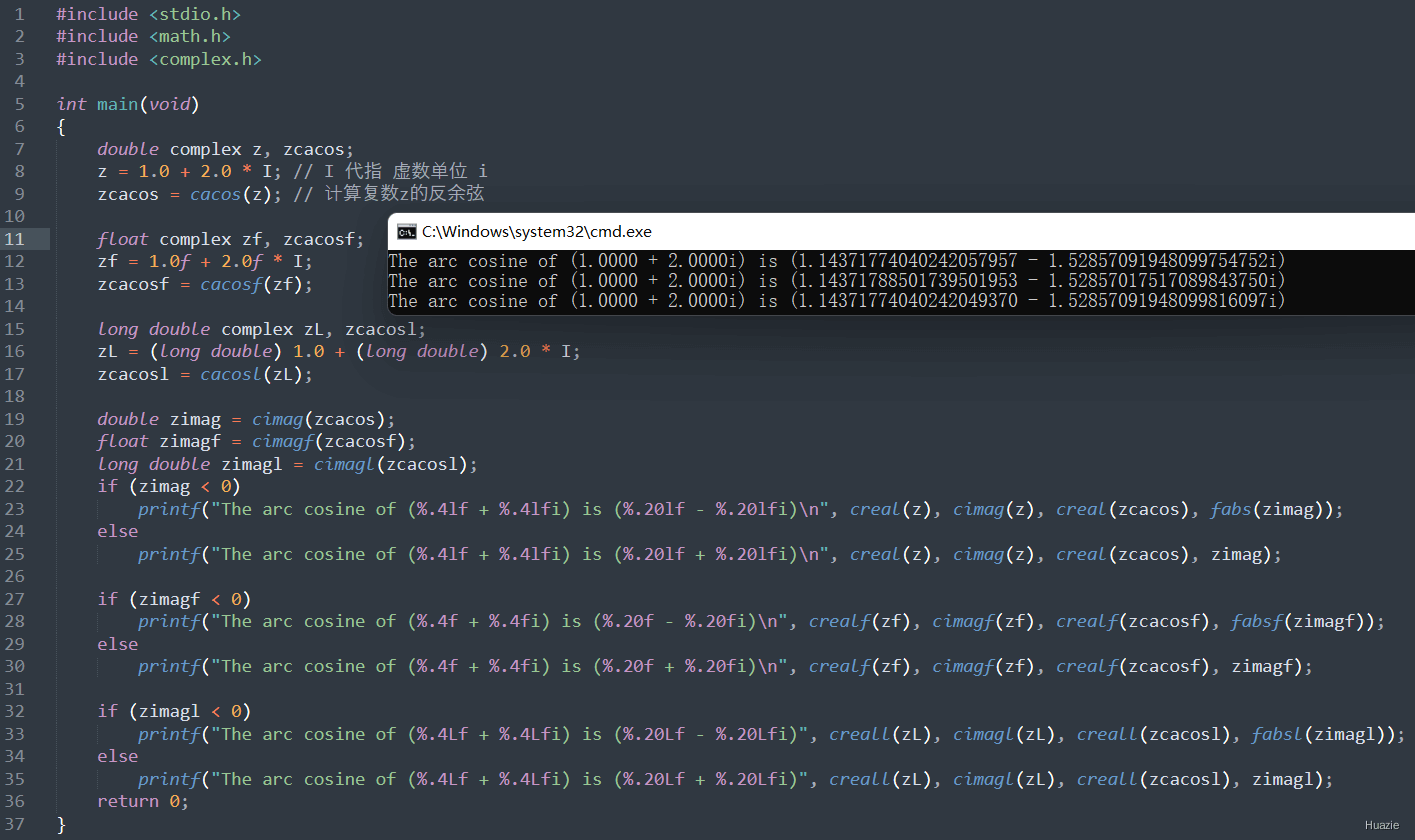Place cursor on #include <math.h> line
The height and width of the screenshot is (840, 1415).
143,36
